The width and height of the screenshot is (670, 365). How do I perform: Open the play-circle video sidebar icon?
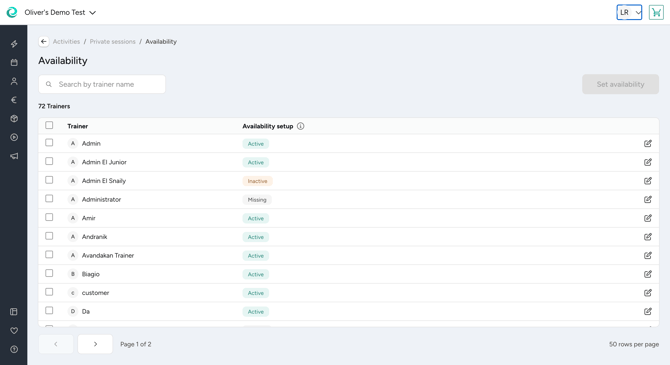click(14, 137)
